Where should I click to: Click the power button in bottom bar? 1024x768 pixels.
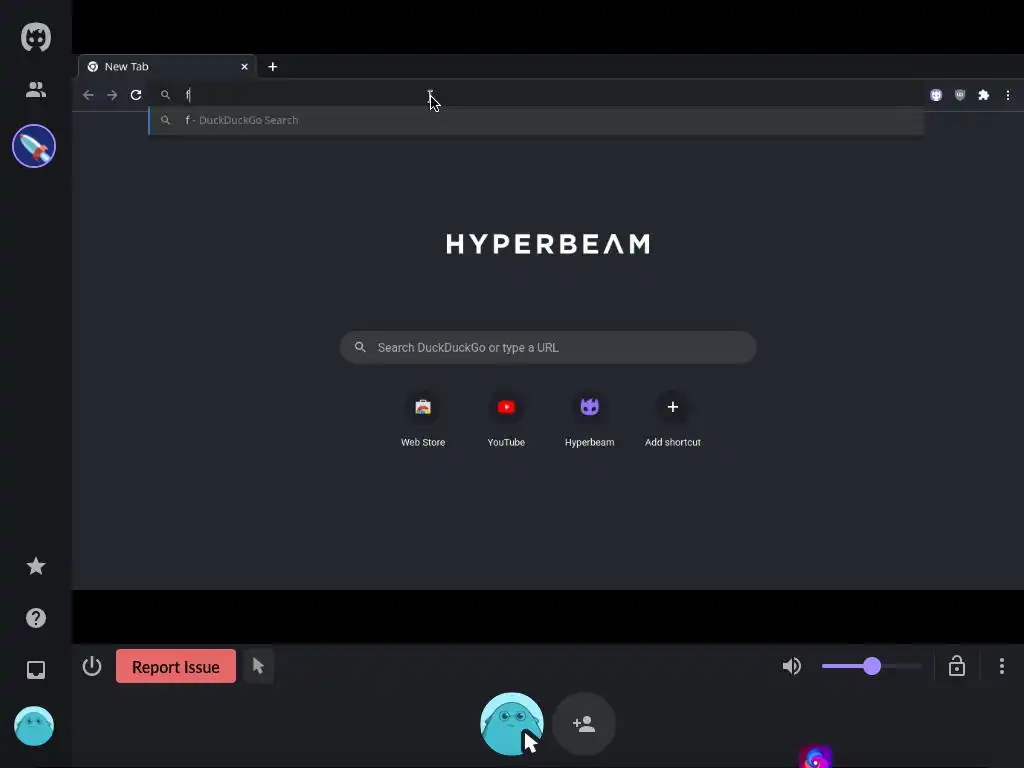(92, 666)
